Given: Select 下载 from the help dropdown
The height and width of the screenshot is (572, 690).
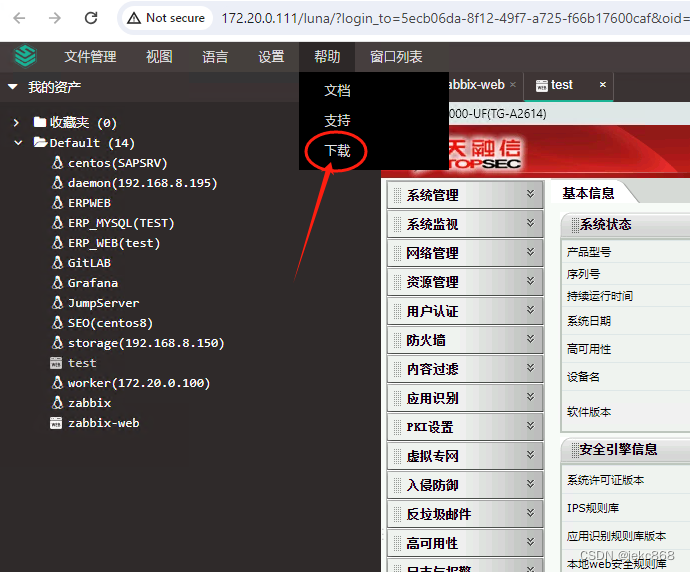Looking at the screenshot, I should tap(337, 151).
